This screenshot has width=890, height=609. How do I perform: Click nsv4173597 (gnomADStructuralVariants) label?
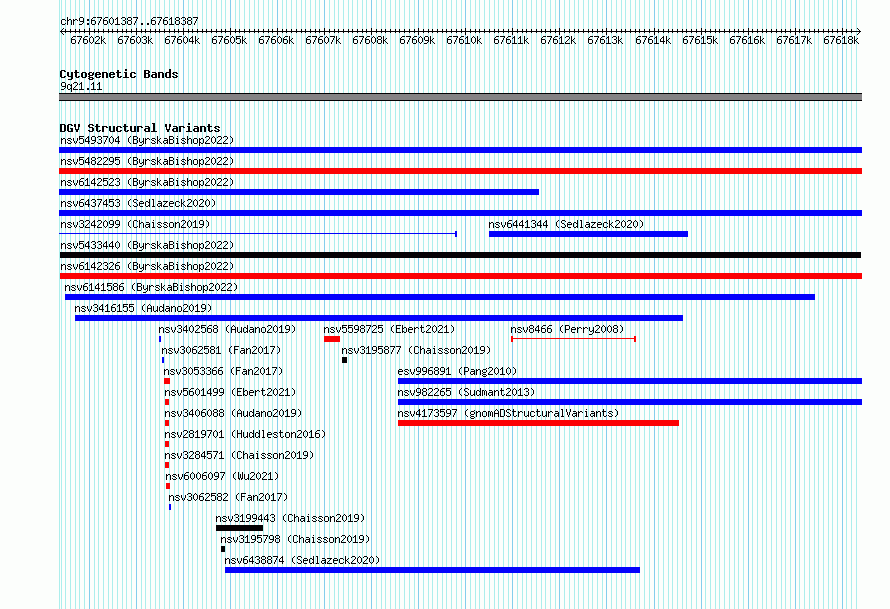point(508,413)
